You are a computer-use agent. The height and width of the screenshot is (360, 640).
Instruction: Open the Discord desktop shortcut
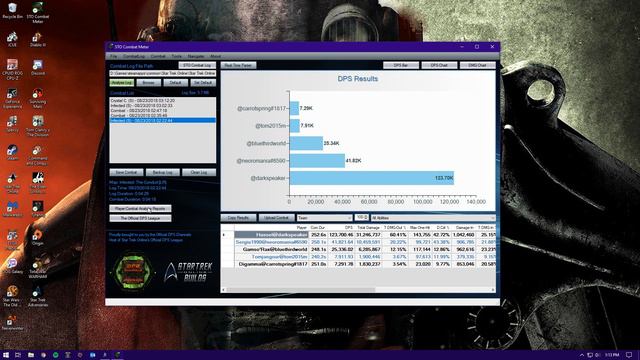[38, 67]
